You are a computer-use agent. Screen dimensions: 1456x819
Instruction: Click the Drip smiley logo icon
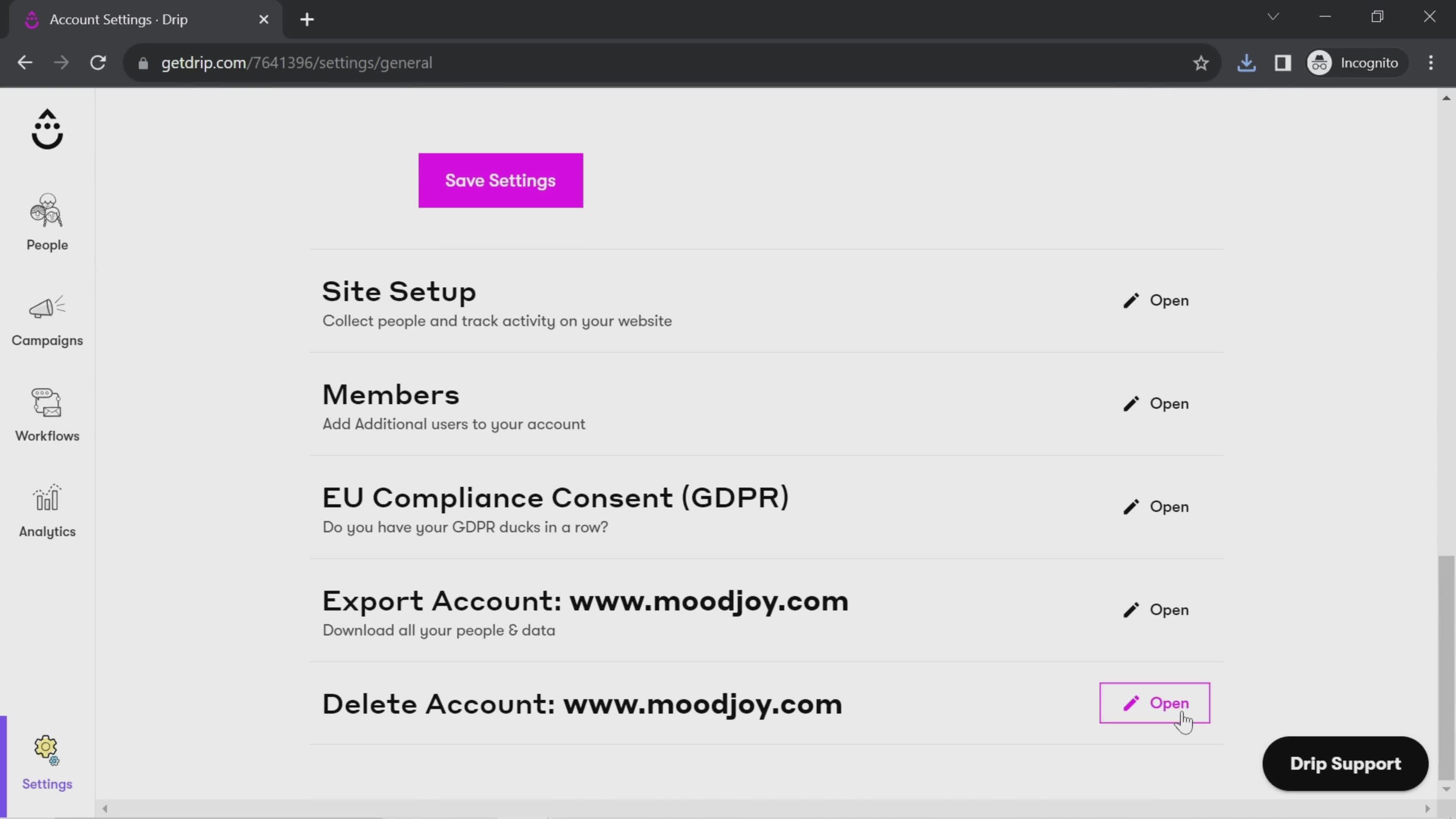[47, 128]
